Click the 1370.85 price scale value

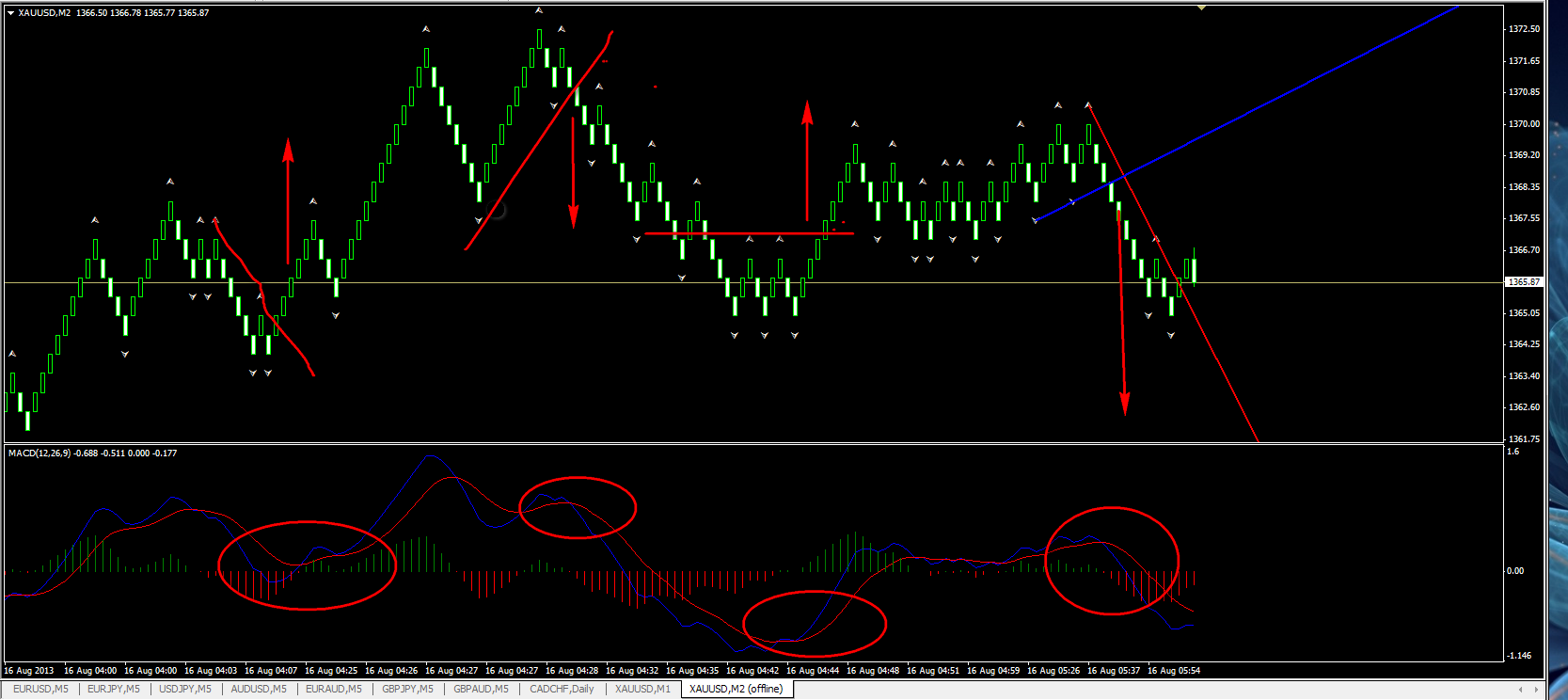point(1525,92)
